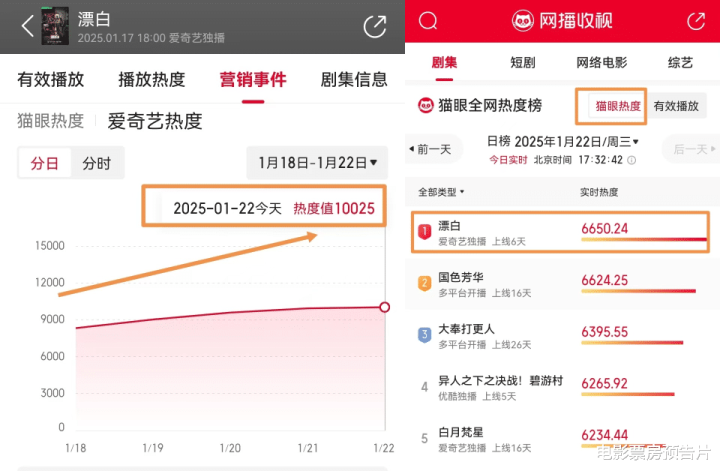Select the 剧集 category tab
Screen dimensions: 720x471
pos(444,62)
